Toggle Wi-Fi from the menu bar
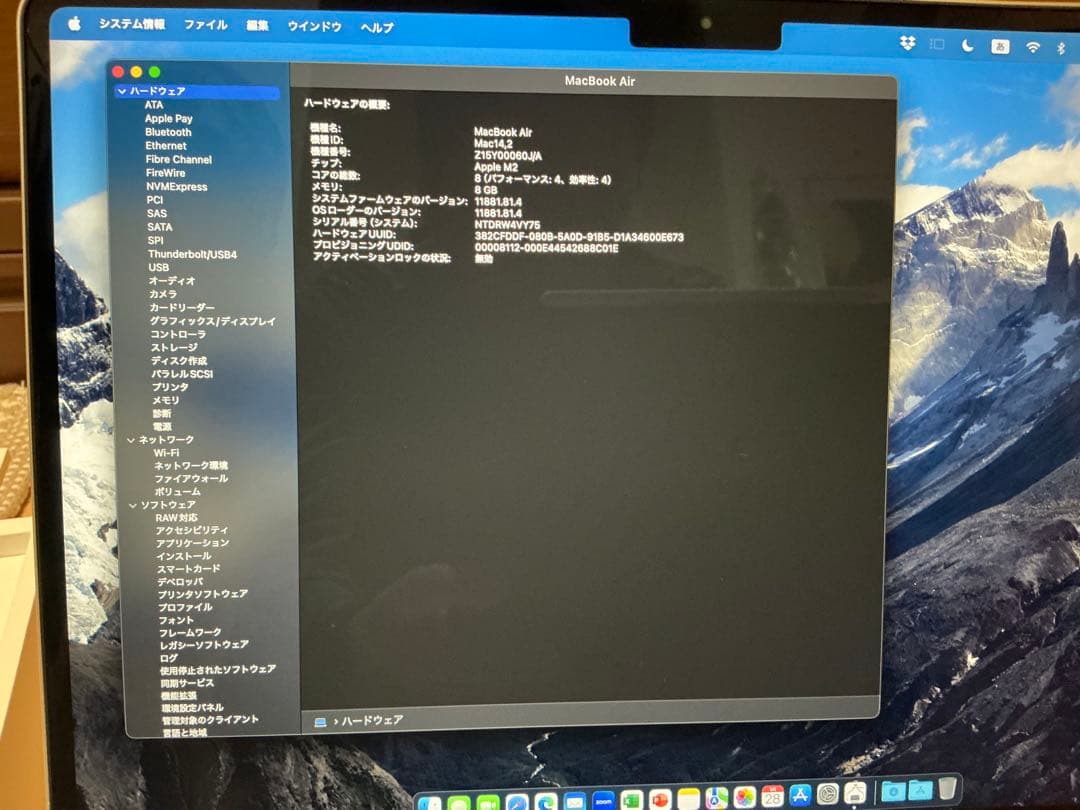The image size is (1080, 810). (1031, 45)
